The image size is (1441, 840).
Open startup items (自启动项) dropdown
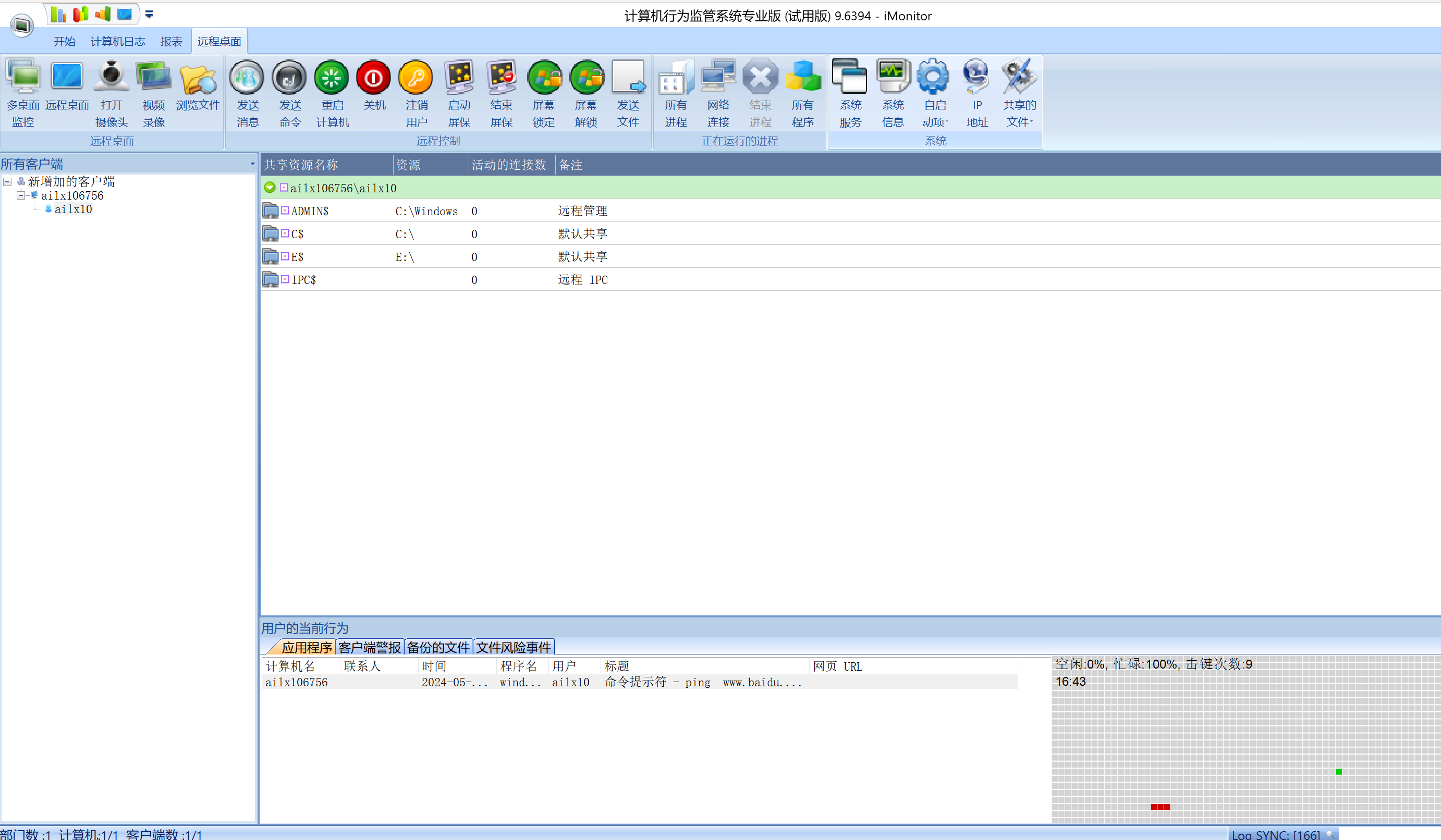click(935, 94)
